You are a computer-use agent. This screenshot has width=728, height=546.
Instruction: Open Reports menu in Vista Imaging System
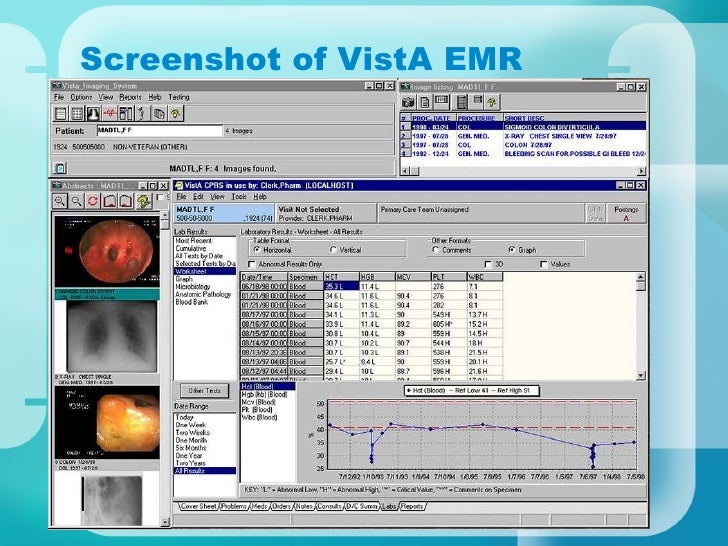pos(130,97)
